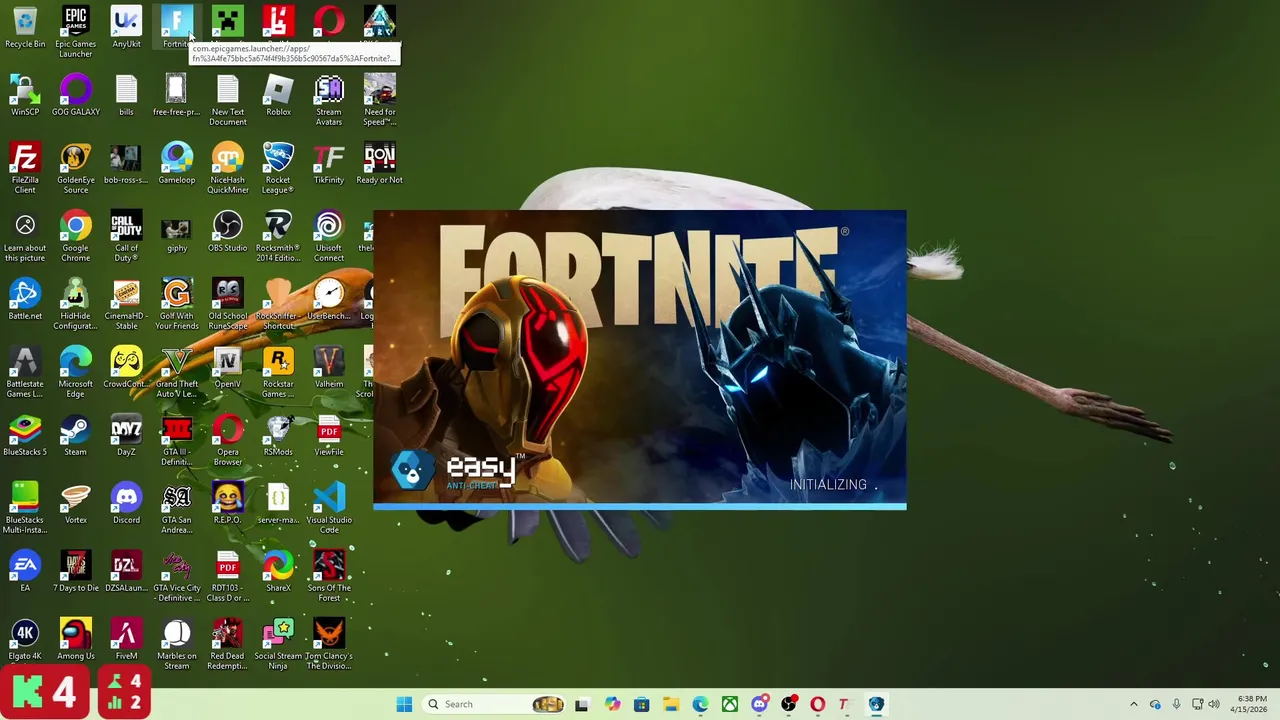Open Microsoft Store from taskbar
The width and height of the screenshot is (1280, 720).
point(641,704)
